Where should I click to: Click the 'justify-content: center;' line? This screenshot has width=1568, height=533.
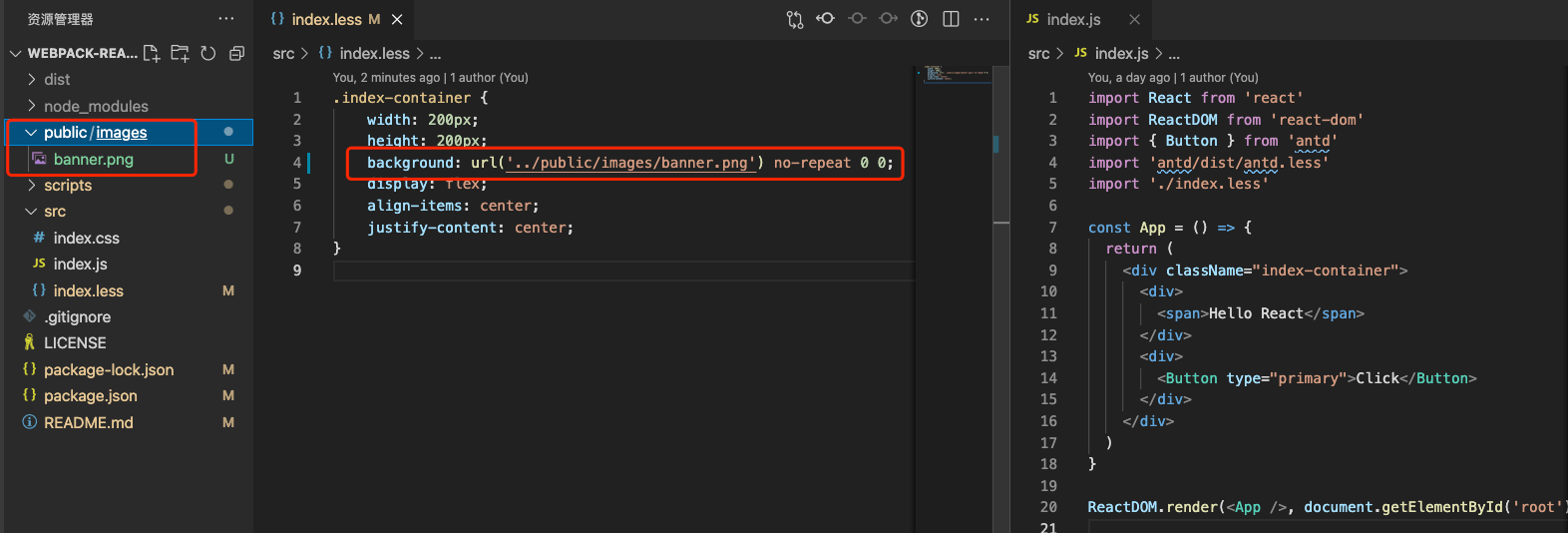tap(470, 228)
